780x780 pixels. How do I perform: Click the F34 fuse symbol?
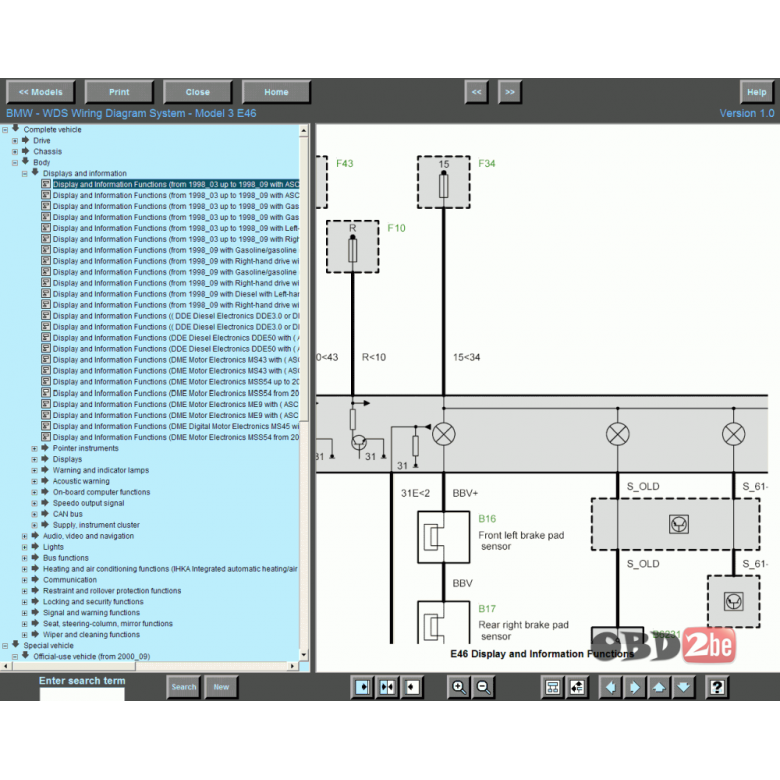tap(443, 182)
